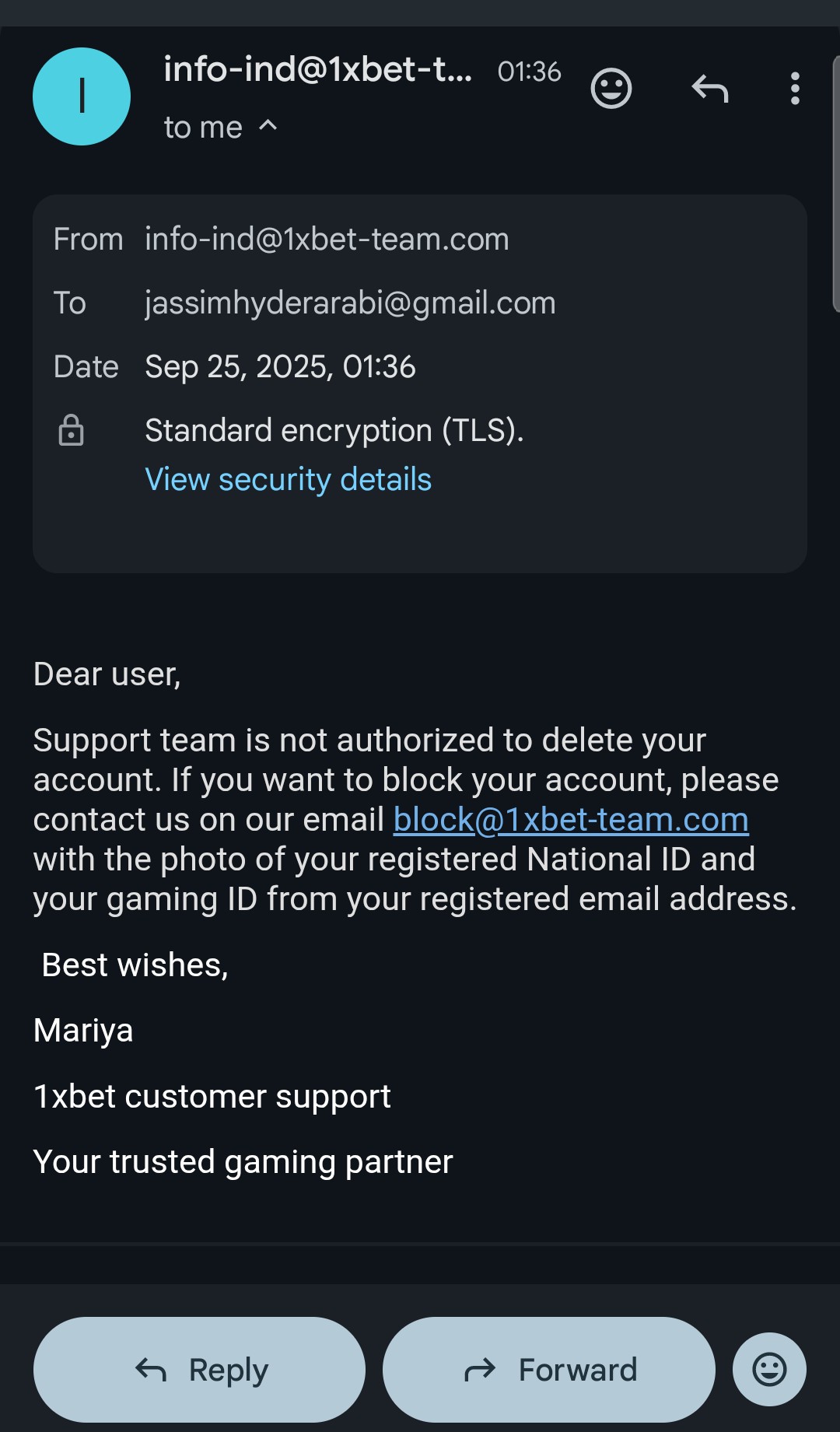Tap the sender name in header
The width and height of the screenshot is (840, 1432).
(x=317, y=70)
